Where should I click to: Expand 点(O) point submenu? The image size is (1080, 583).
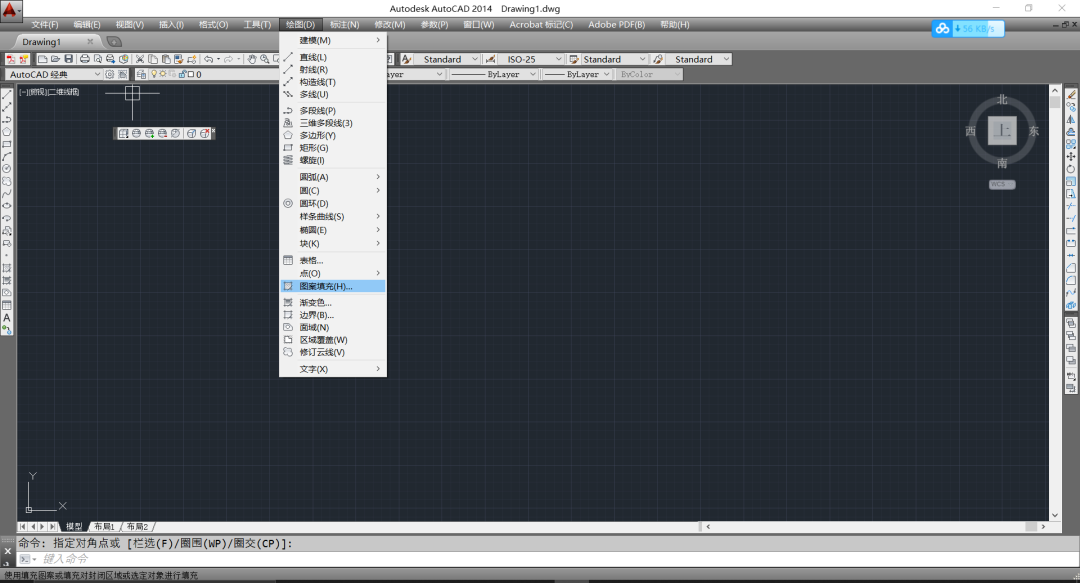click(333, 274)
